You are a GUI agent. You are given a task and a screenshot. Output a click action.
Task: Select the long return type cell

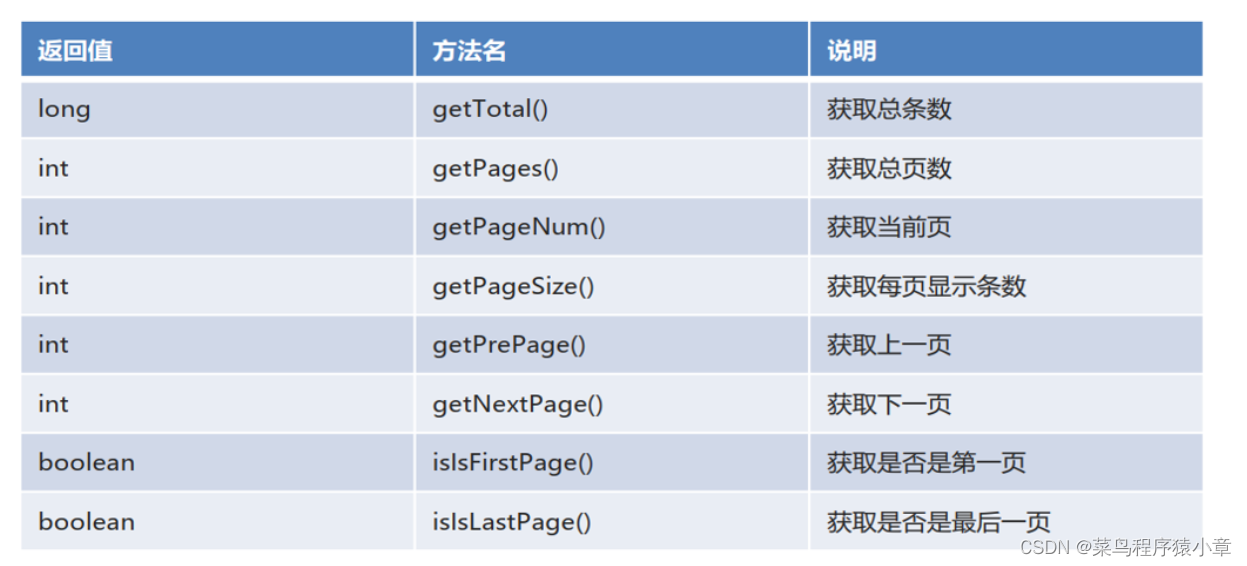coord(217,109)
